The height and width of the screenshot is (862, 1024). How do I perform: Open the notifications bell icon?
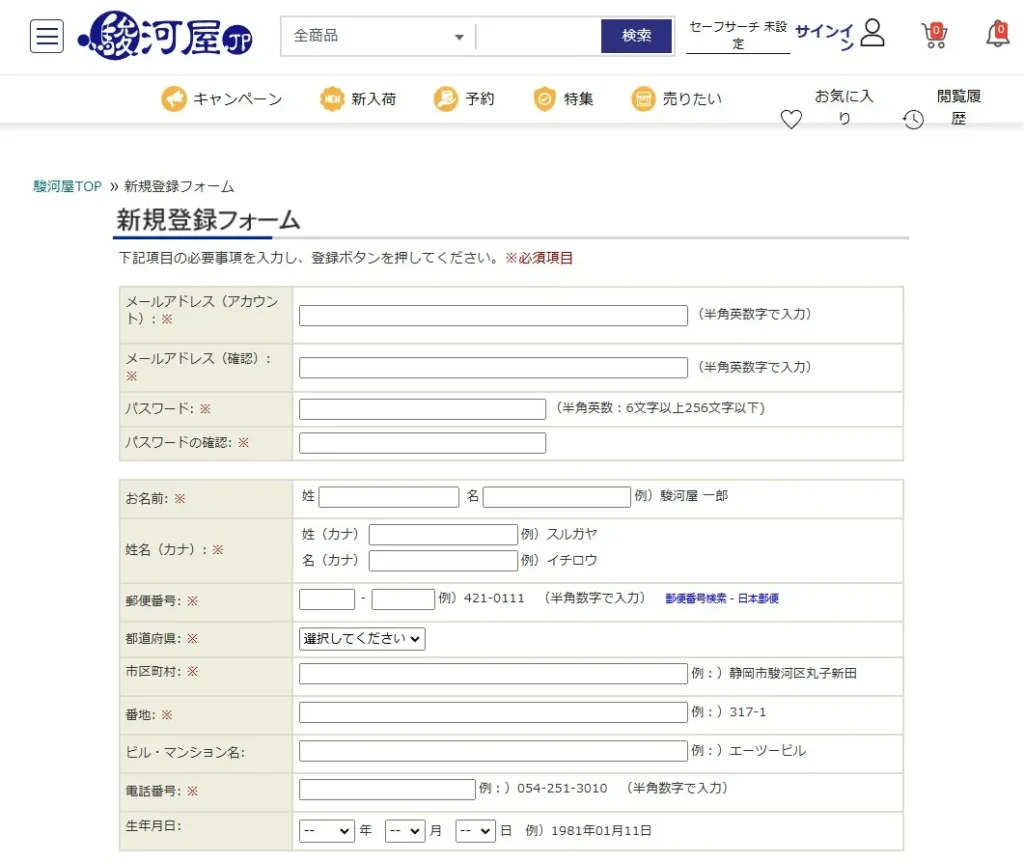[x=996, y=34]
